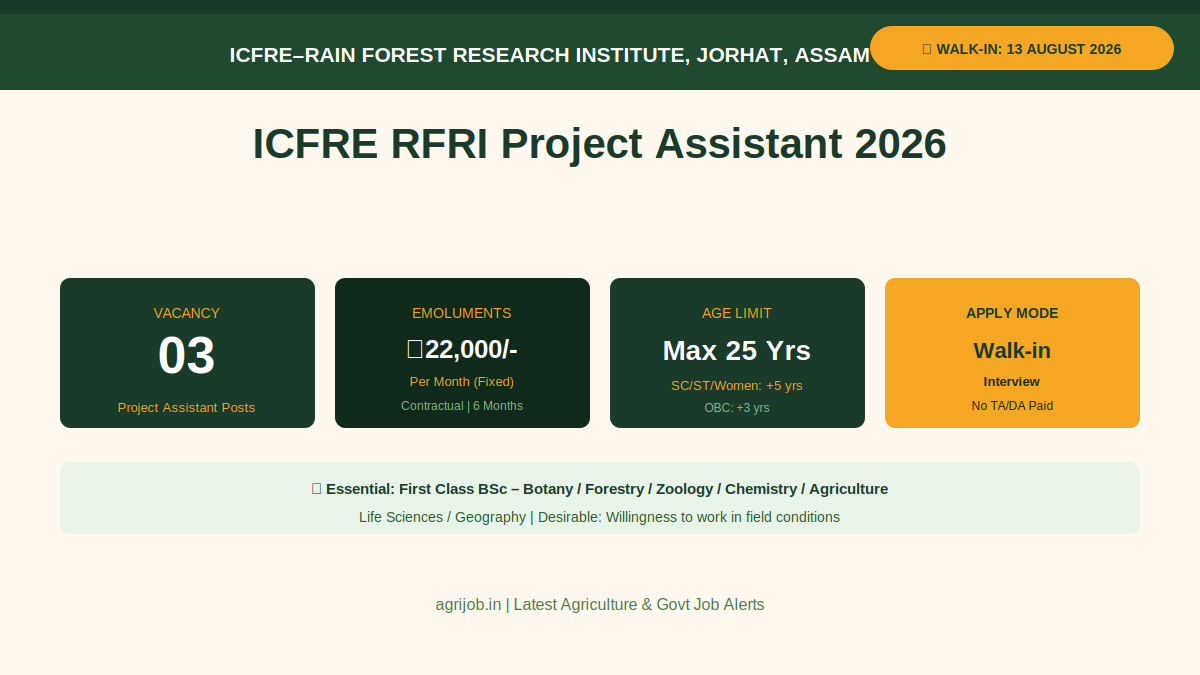
Task: Click the 03 vacancy number
Action: point(187,356)
